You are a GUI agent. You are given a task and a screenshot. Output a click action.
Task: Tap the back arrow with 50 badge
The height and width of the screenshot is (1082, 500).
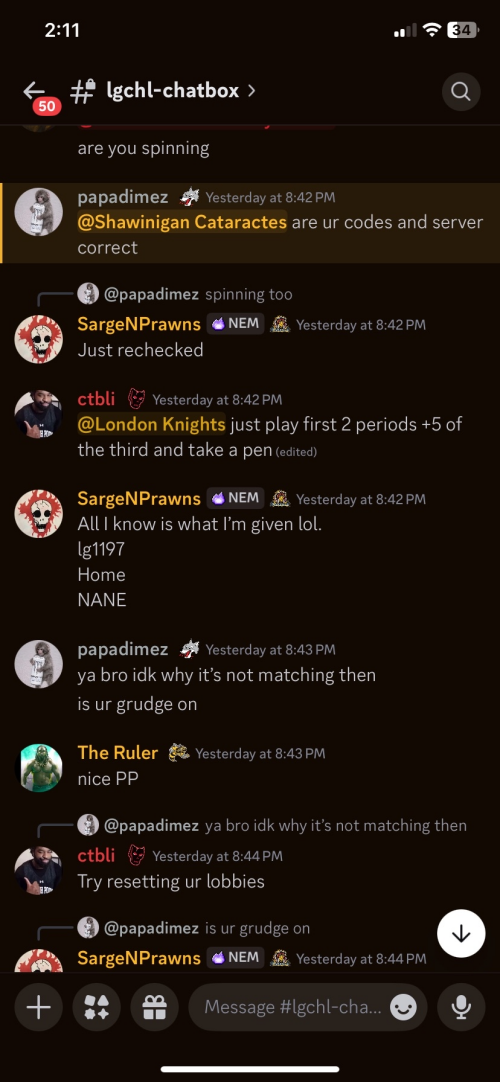[x=37, y=95]
